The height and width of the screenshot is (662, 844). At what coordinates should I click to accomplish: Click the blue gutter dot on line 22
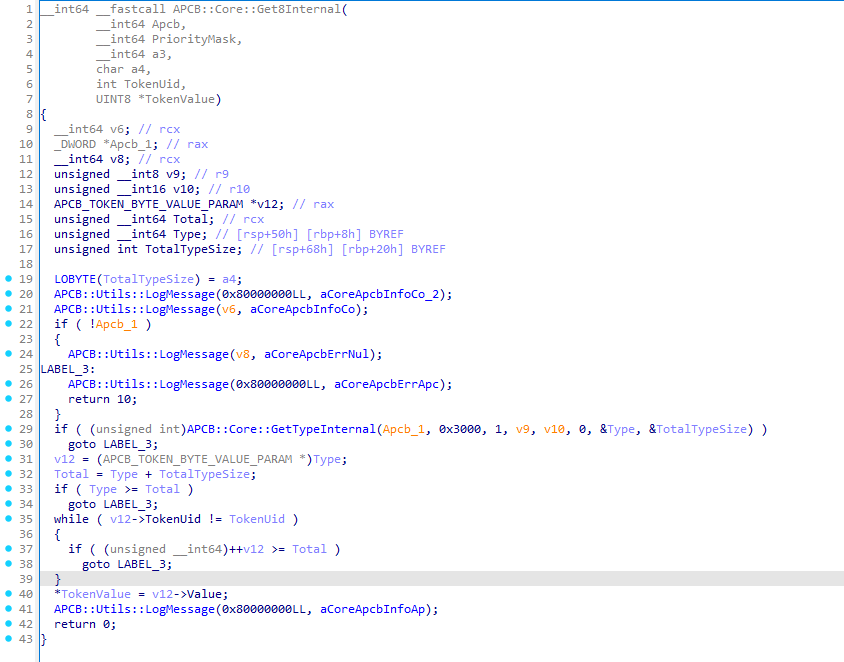9,324
